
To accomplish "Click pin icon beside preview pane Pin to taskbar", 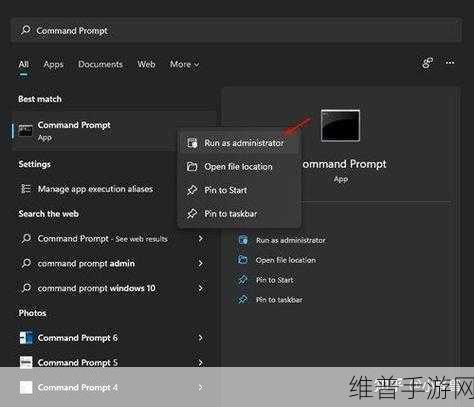I will [243, 299].
